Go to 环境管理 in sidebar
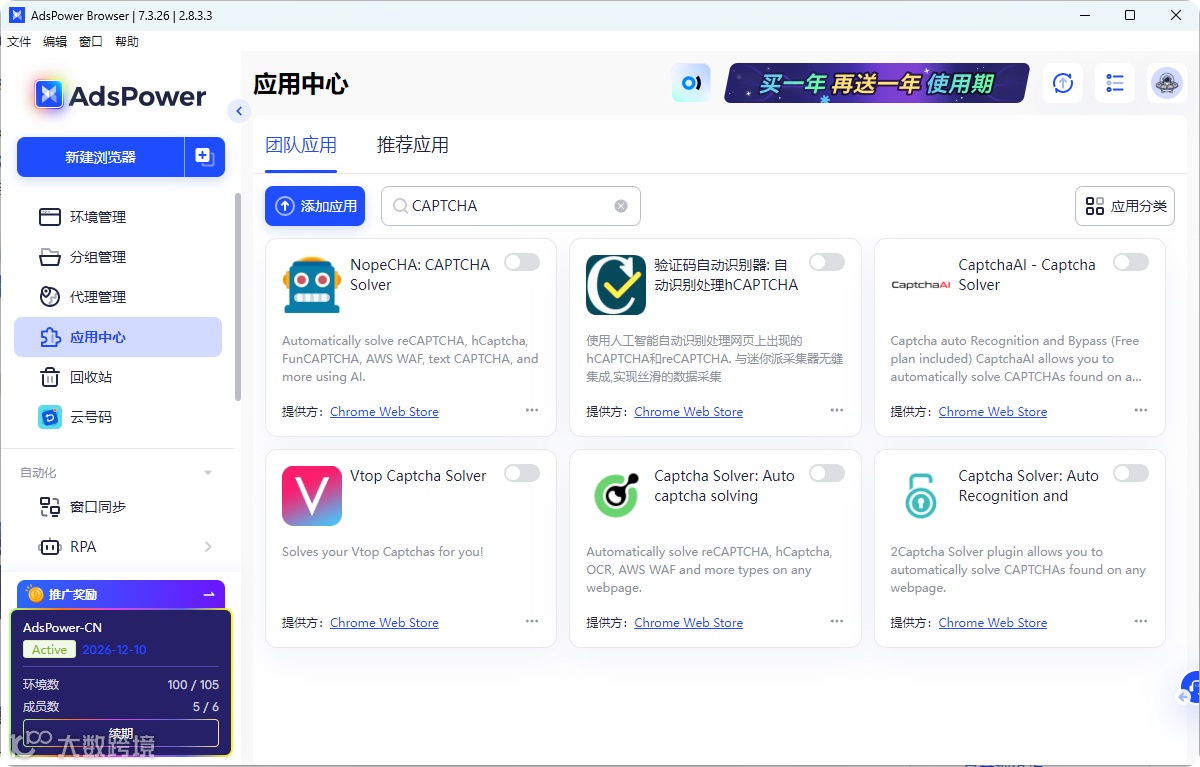Viewport: 1200px width, 767px height. pos(118,217)
